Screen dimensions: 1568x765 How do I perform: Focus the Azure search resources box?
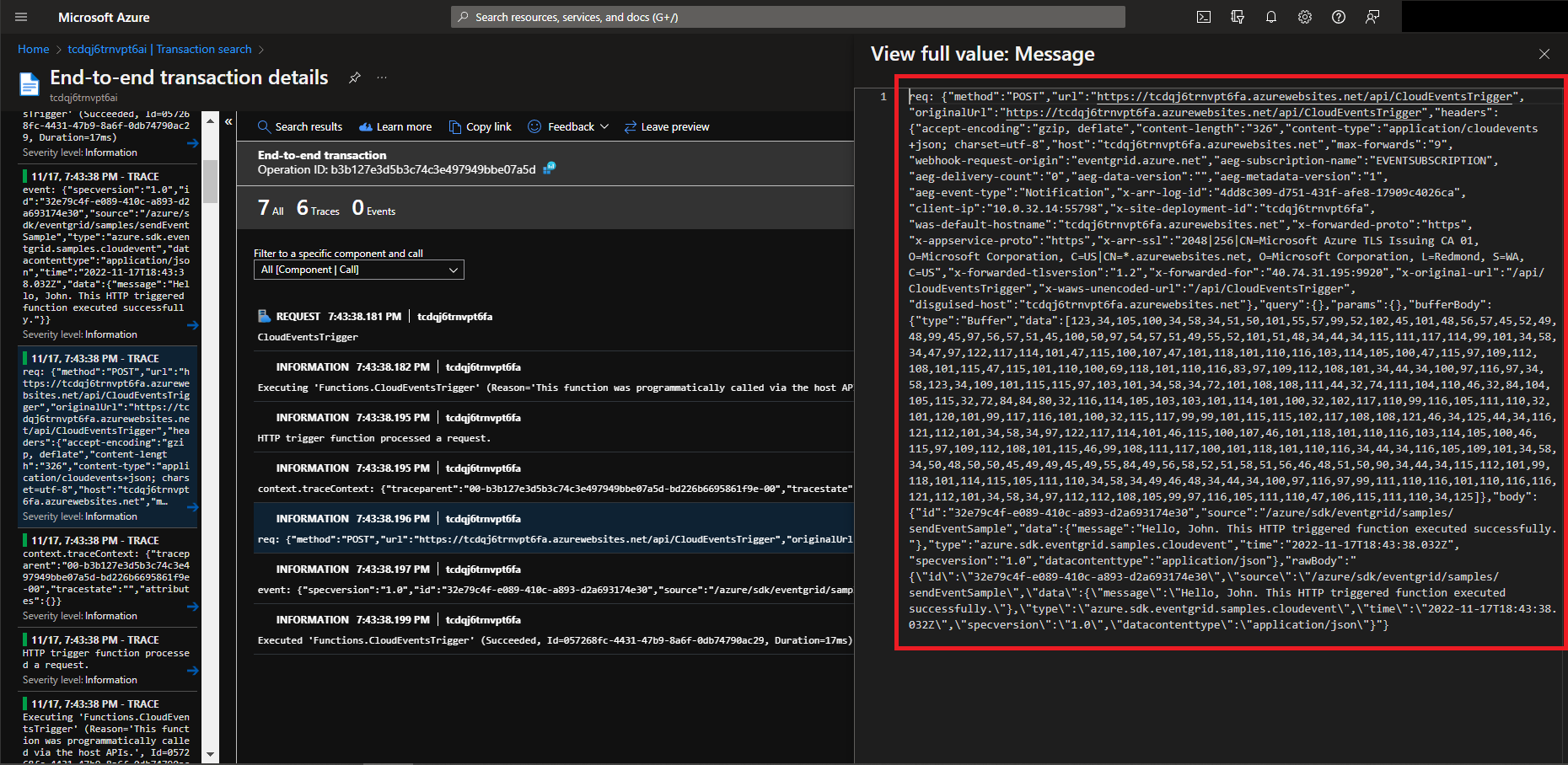click(x=788, y=17)
